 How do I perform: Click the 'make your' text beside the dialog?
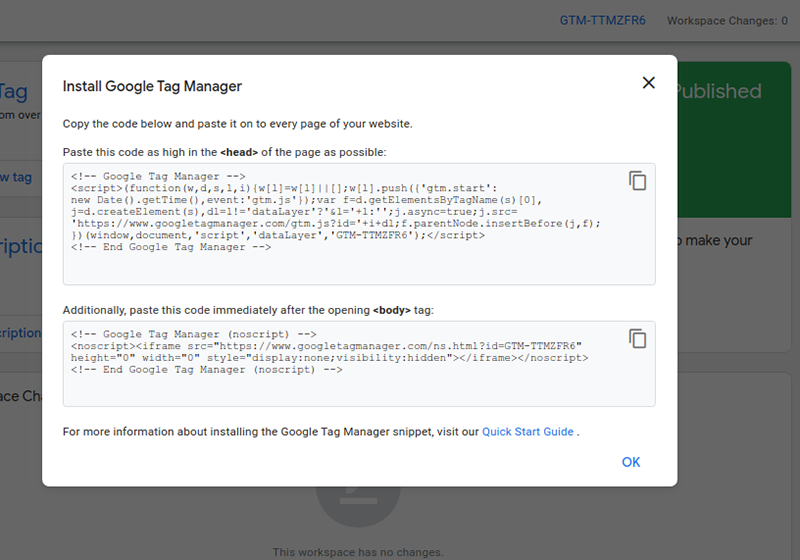[x=718, y=240]
